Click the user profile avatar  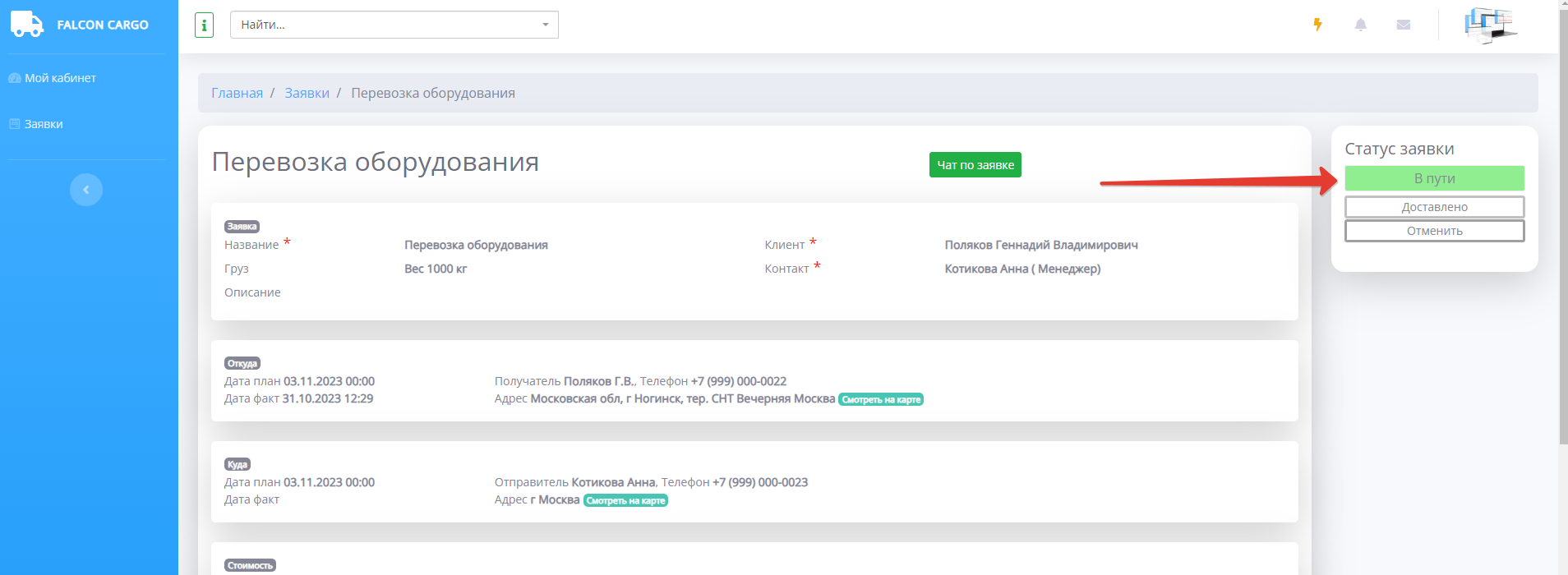(1490, 25)
